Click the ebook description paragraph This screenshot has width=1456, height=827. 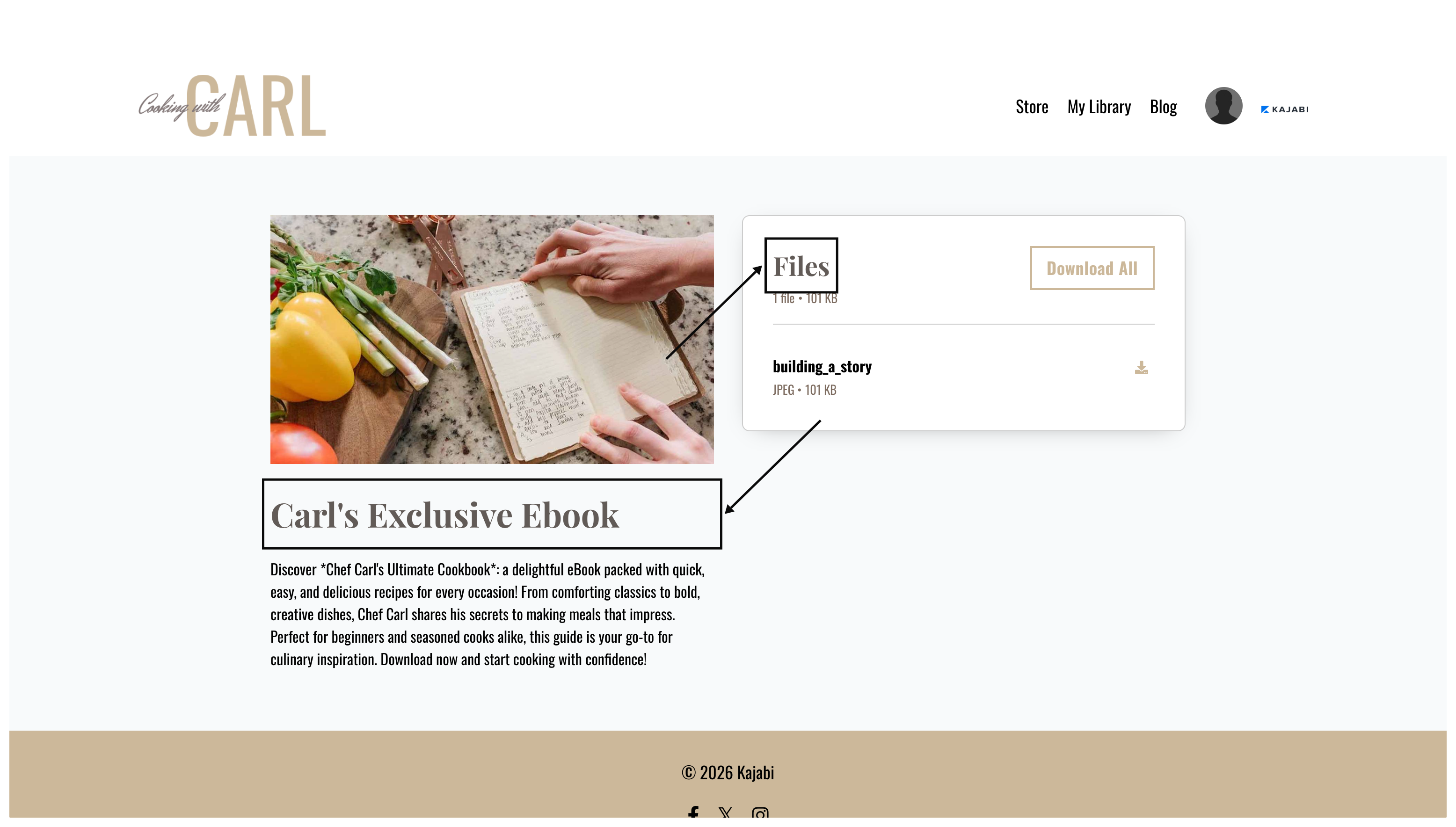tap(488, 614)
